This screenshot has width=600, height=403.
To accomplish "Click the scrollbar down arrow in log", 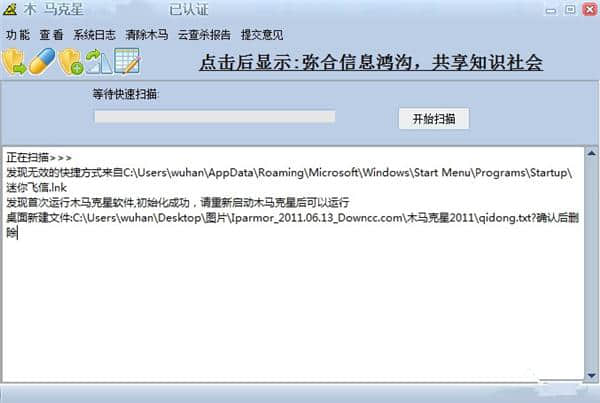I will tap(591, 375).
